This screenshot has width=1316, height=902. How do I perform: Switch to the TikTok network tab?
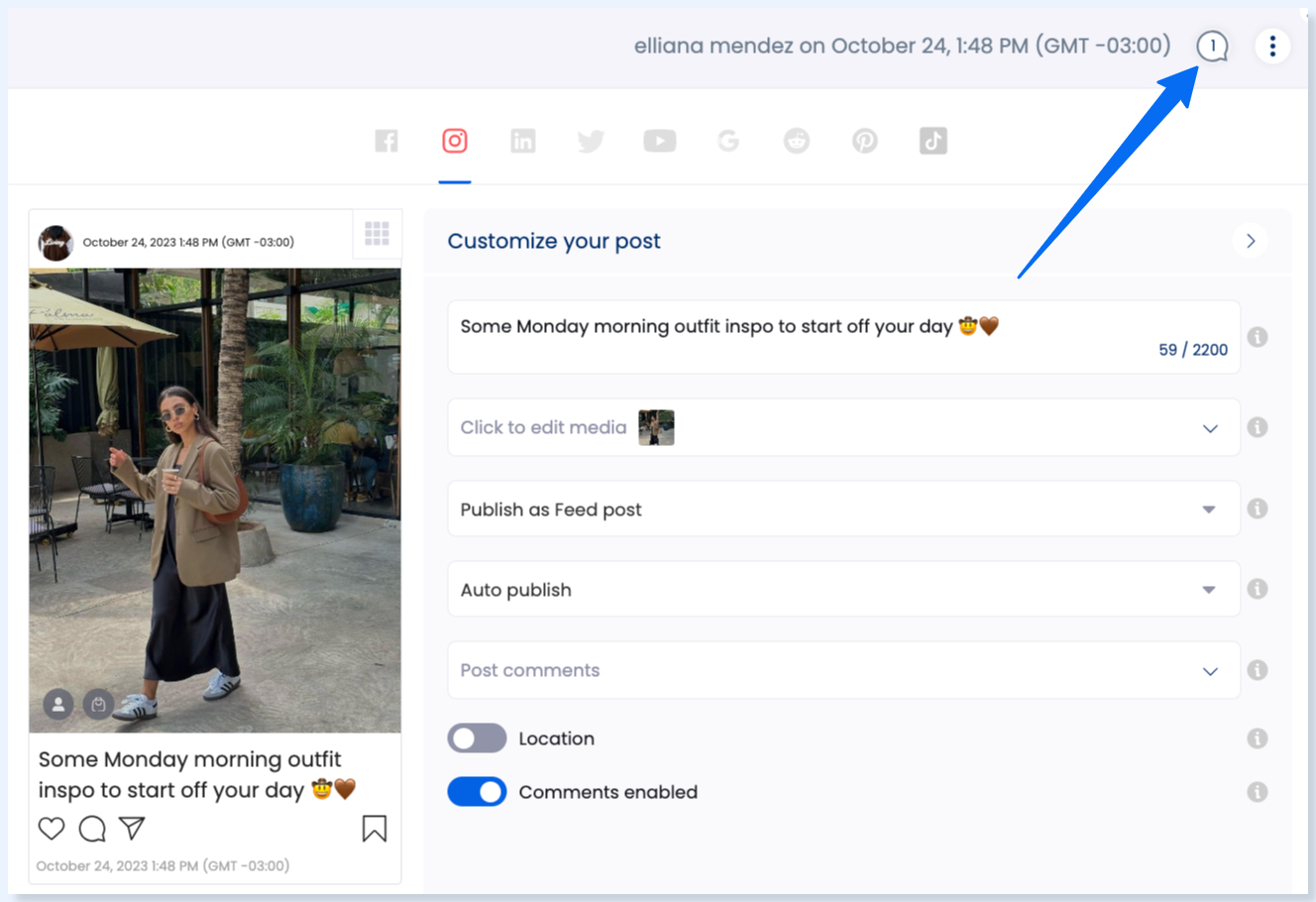click(x=933, y=141)
